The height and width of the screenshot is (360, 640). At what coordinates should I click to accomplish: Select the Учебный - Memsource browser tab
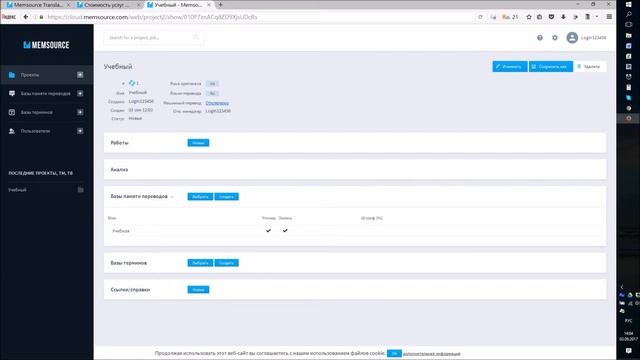[178, 5]
